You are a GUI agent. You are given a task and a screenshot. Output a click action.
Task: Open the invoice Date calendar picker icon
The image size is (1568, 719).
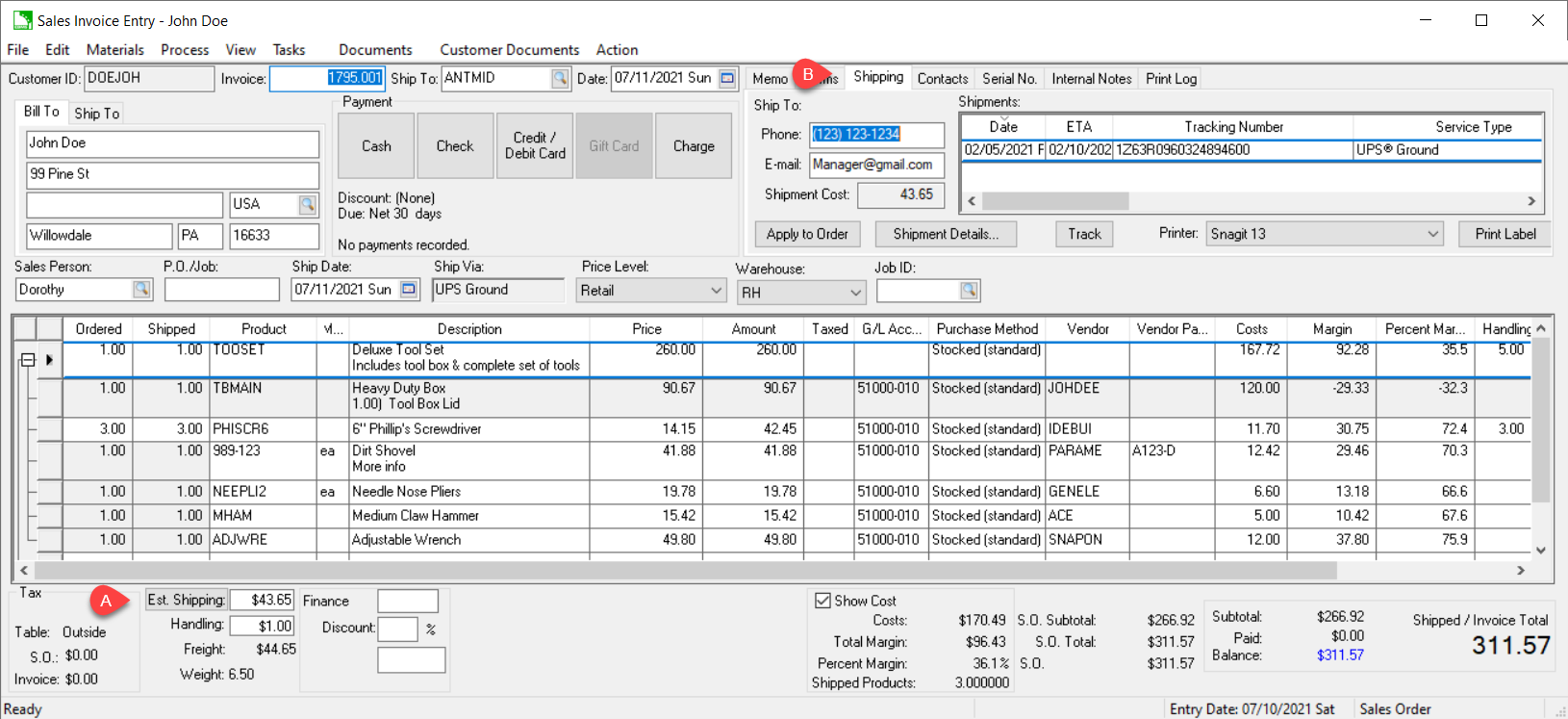pos(728,79)
